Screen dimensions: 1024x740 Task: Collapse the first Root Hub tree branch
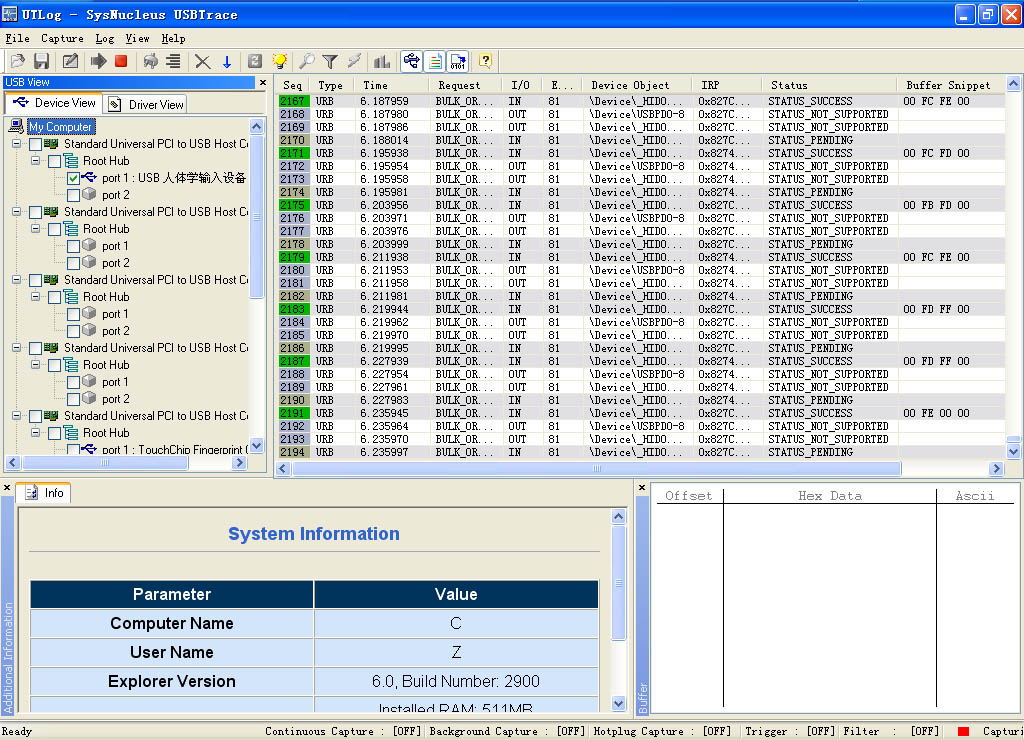[34, 160]
